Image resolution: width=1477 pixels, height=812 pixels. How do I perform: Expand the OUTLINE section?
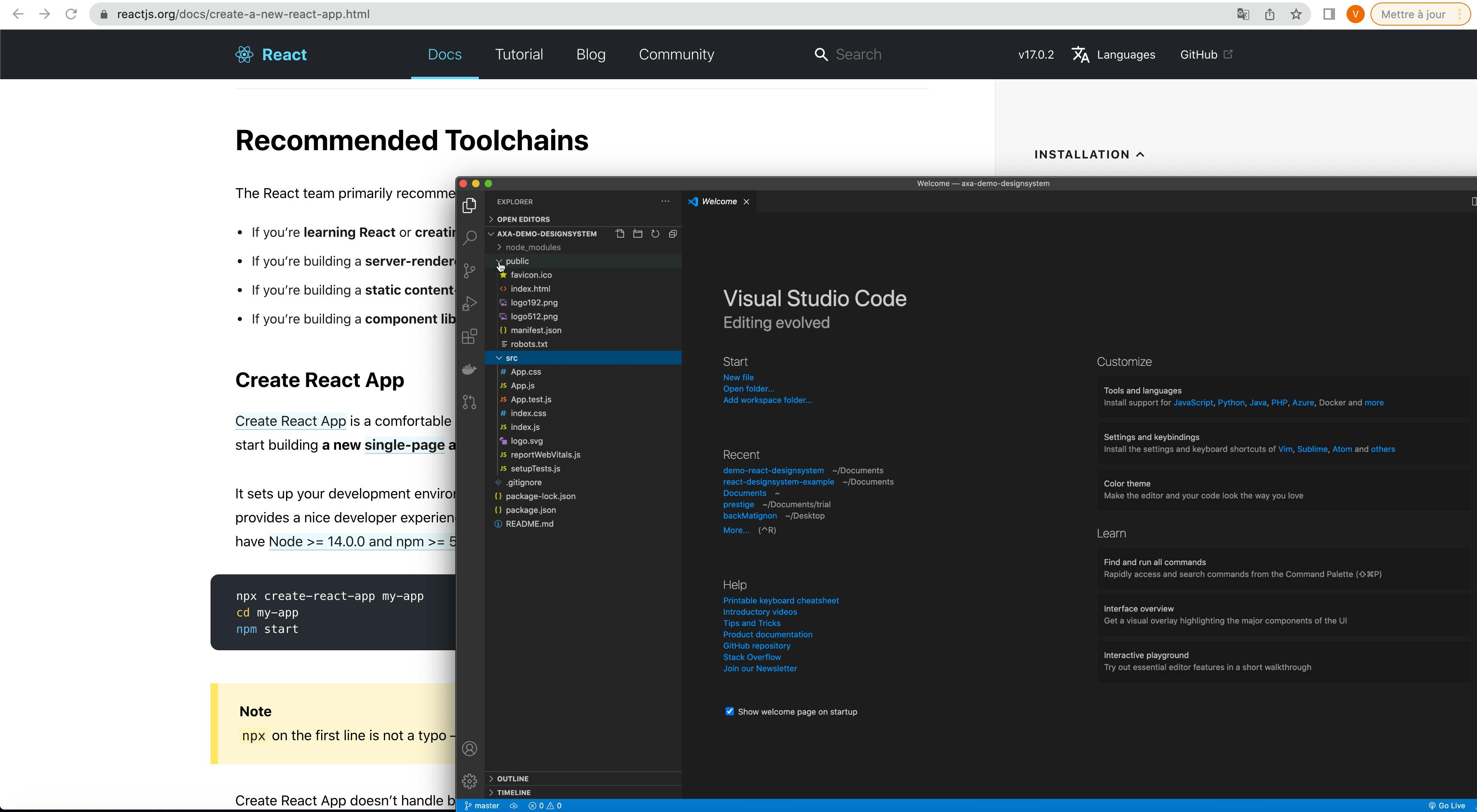click(x=513, y=779)
